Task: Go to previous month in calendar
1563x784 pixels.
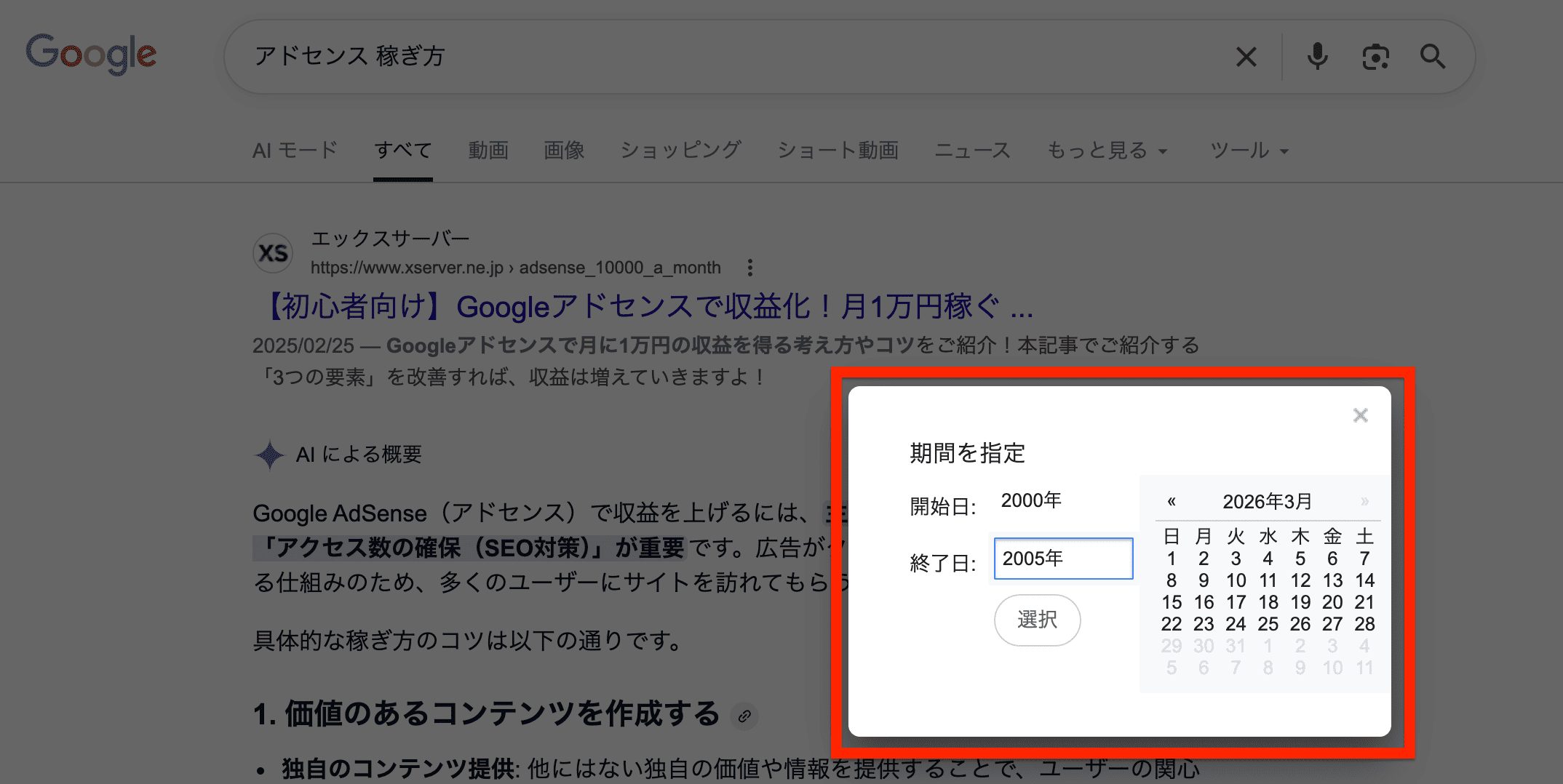Action: click(x=1172, y=501)
